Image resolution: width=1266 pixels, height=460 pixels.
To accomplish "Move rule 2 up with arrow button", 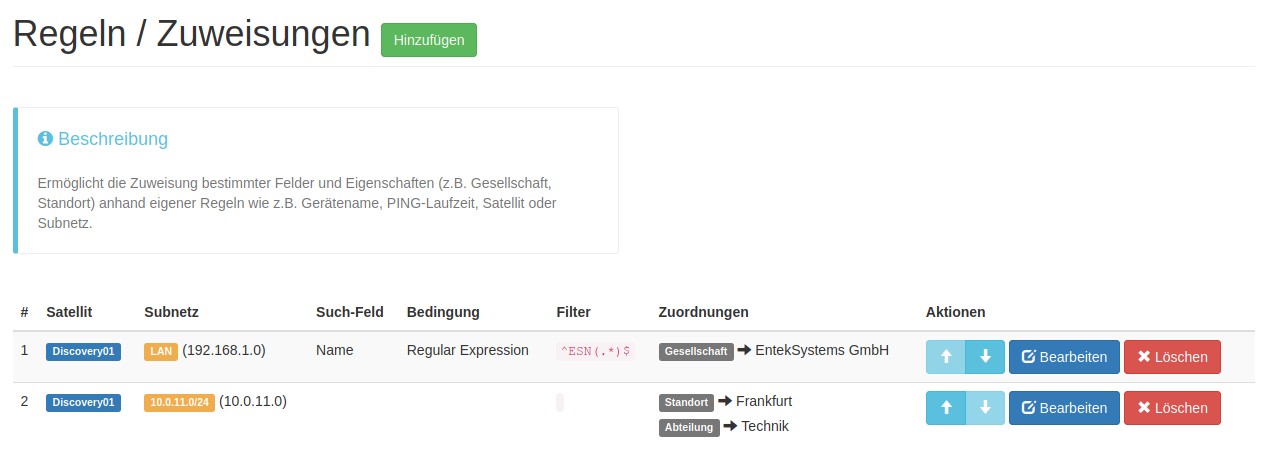I will pos(945,408).
